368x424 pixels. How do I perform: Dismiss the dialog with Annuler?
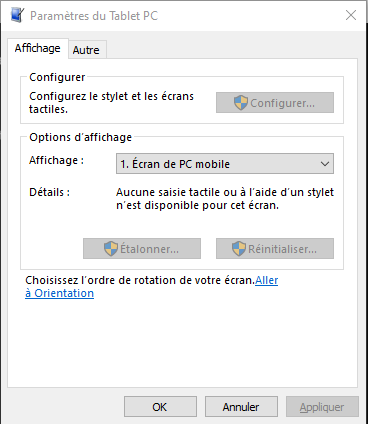[241, 407]
